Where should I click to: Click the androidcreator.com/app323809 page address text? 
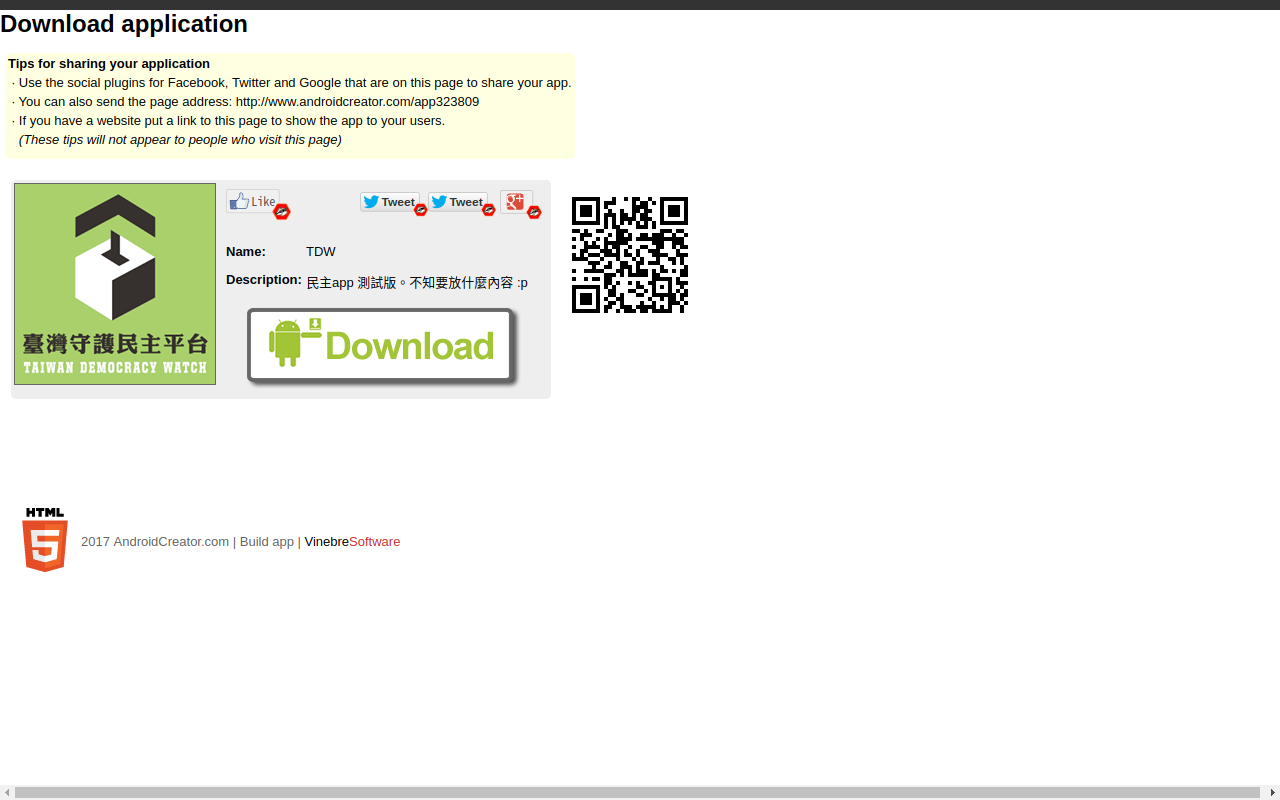pyautogui.click(x=357, y=102)
